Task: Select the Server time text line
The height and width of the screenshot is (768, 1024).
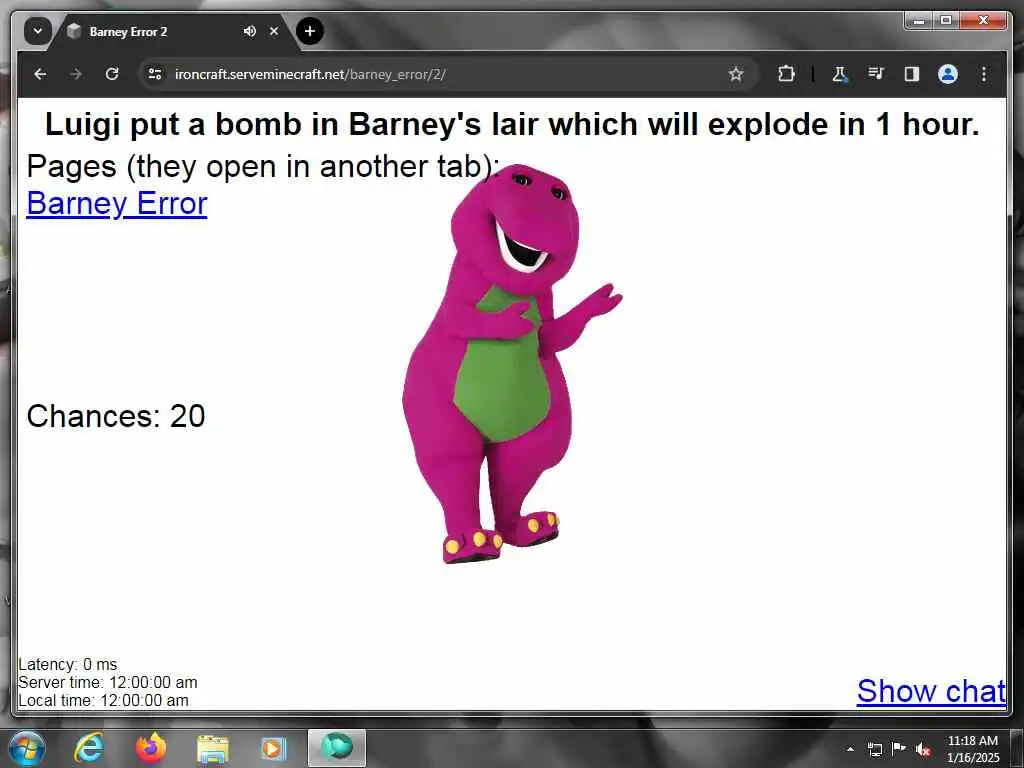Action: tap(108, 682)
